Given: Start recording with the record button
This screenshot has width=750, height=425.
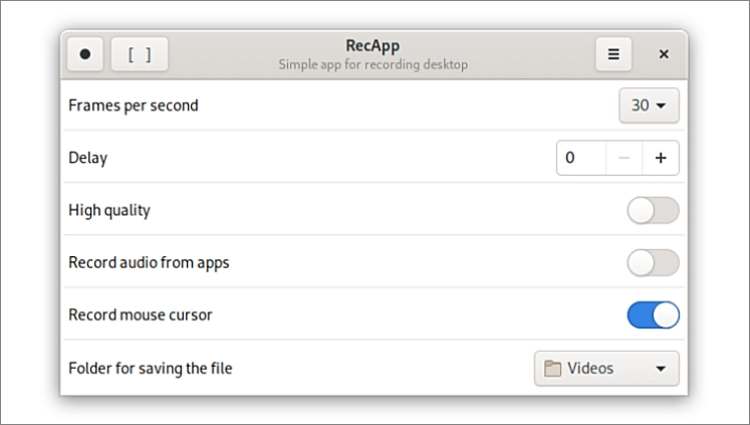Looking at the screenshot, I should coord(85,55).
